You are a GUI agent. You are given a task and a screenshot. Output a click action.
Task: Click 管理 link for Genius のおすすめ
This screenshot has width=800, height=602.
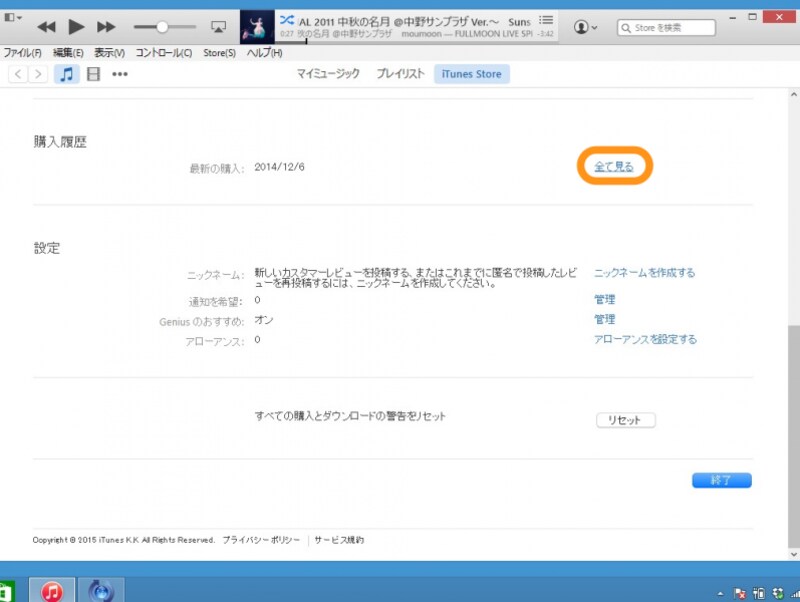[605, 319]
